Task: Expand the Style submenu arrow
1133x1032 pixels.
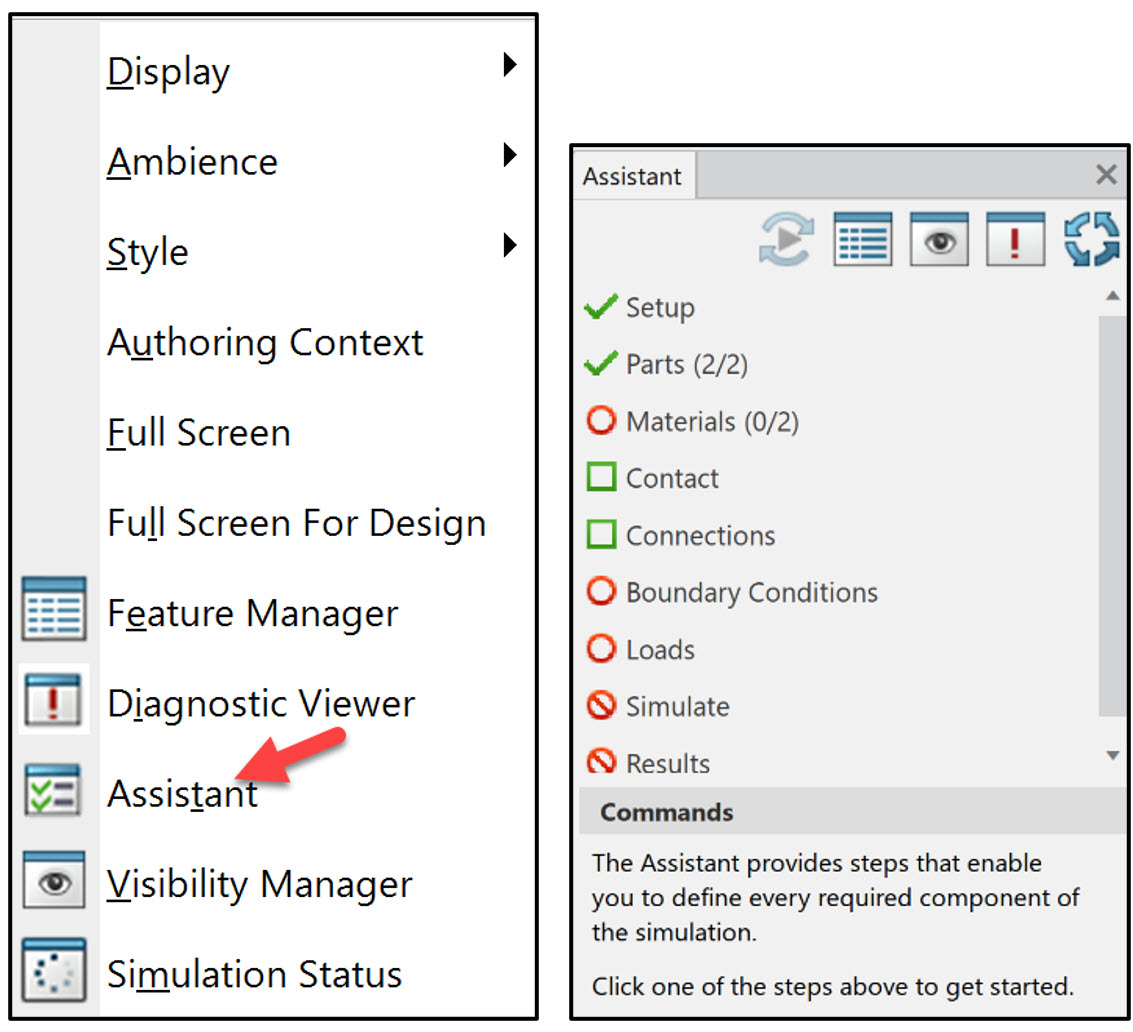Action: point(509,245)
